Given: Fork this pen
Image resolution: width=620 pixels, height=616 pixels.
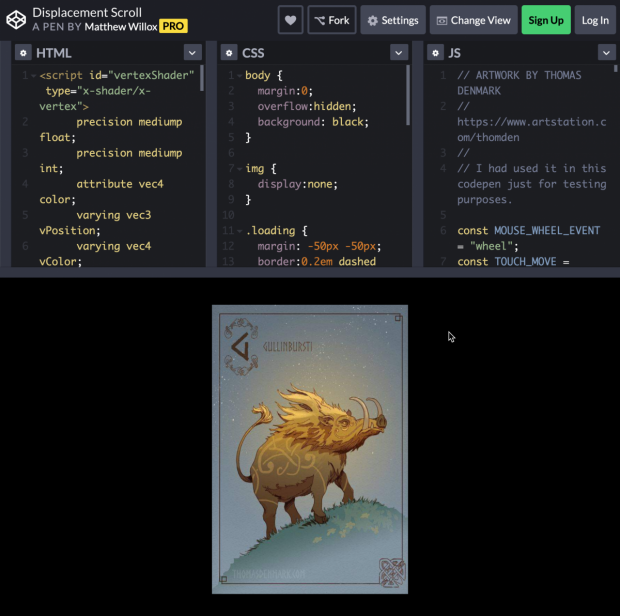Looking at the screenshot, I should [332, 20].
